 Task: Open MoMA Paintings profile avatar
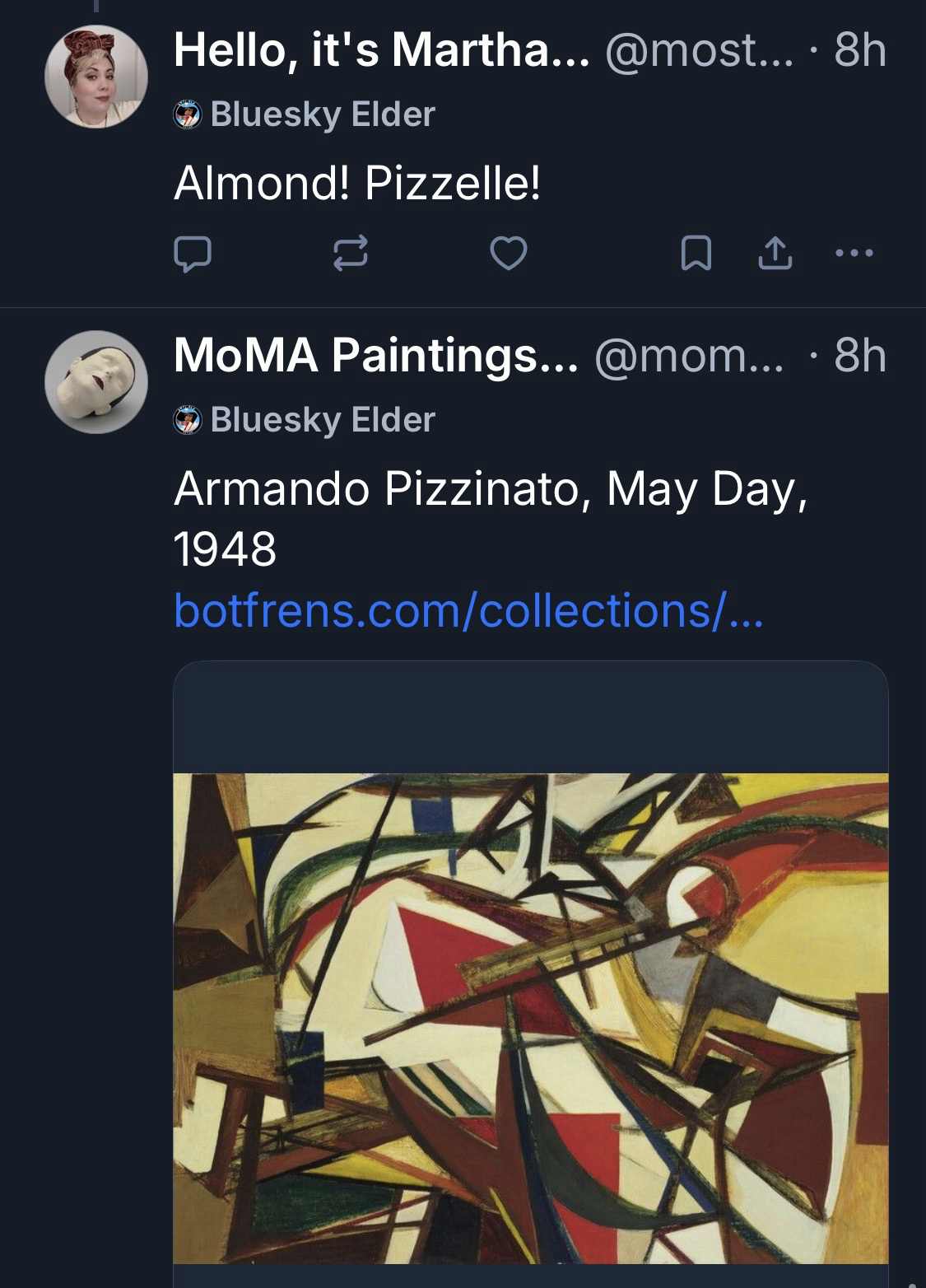(95, 381)
